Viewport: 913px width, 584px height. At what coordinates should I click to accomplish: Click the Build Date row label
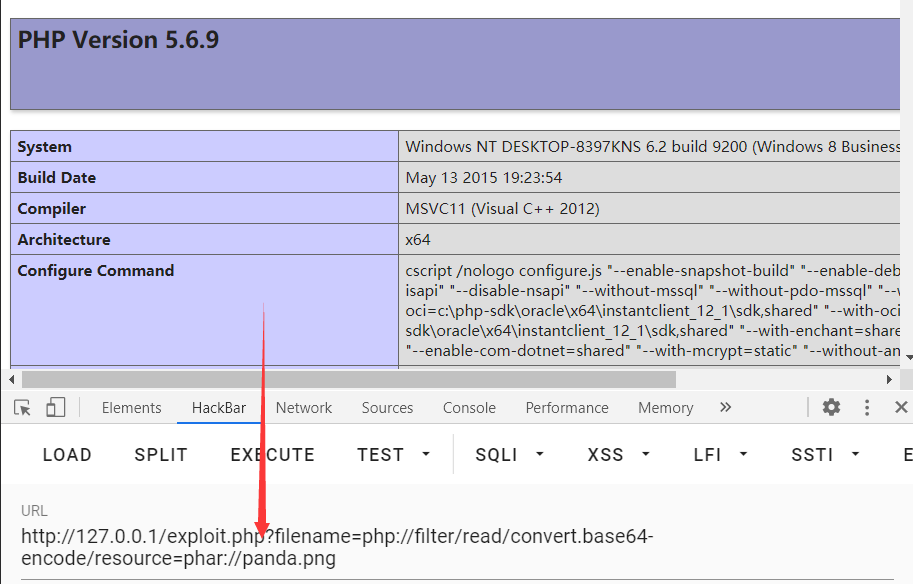click(x=56, y=178)
